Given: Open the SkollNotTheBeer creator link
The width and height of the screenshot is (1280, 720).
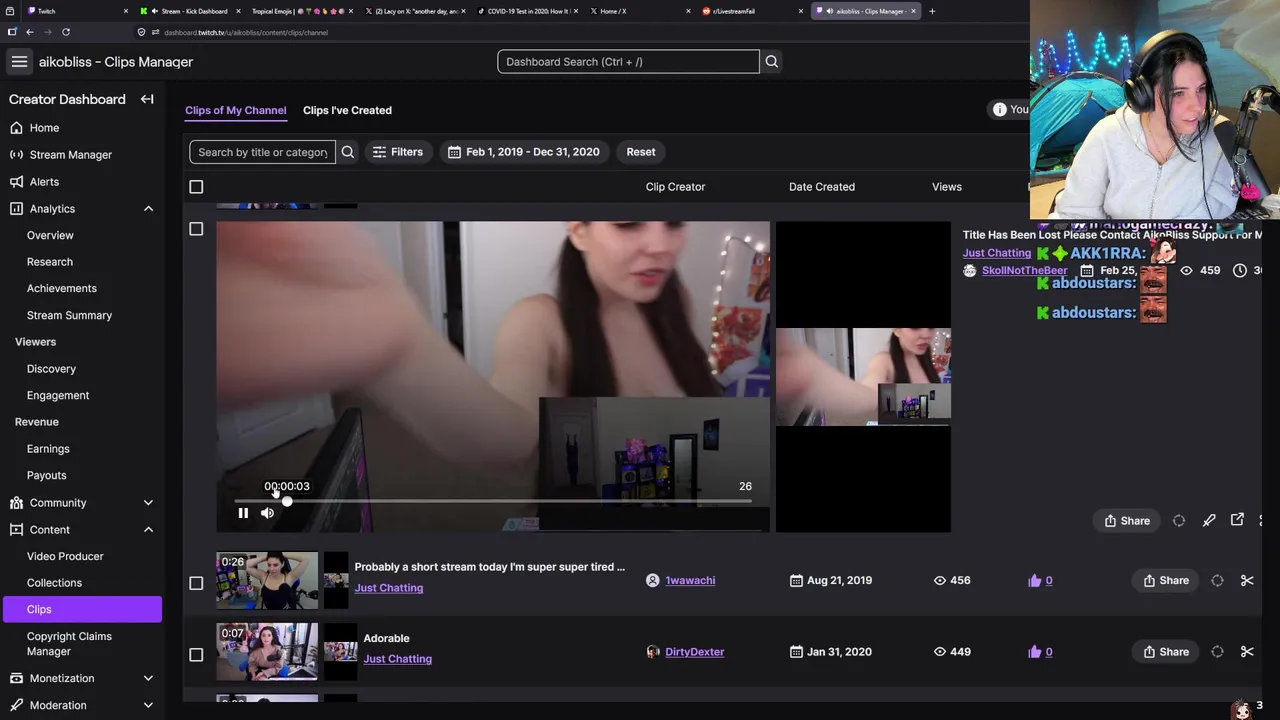Looking at the screenshot, I should (1024, 271).
